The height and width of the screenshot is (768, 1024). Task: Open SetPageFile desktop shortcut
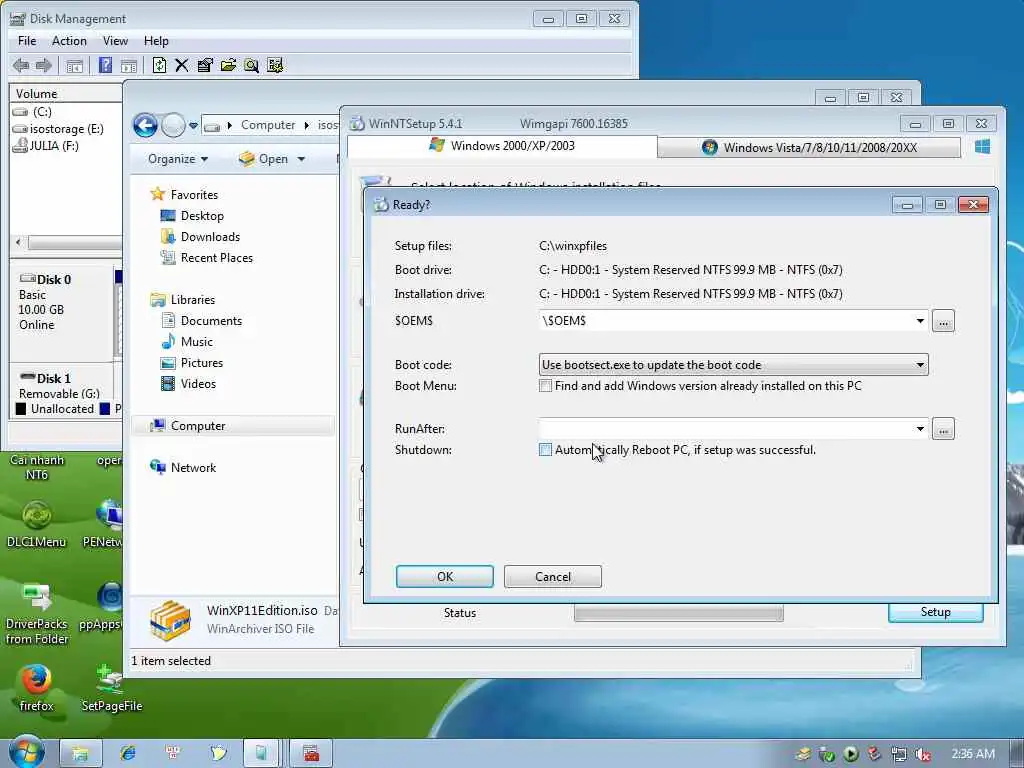coord(112,688)
